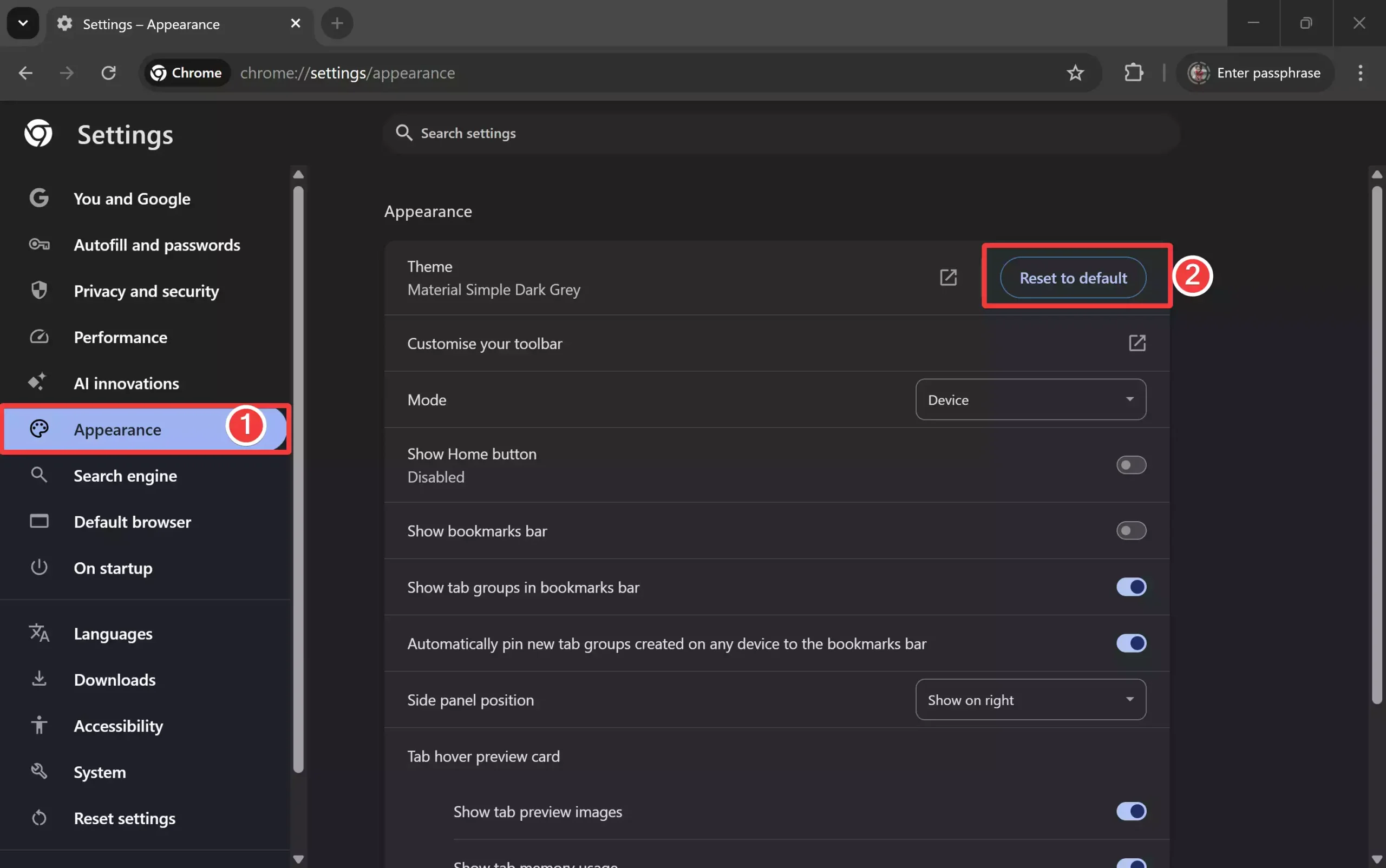Open the tab search chevron menu
The height and width of the screenshot is (868, 1386).
click(22, 23)
